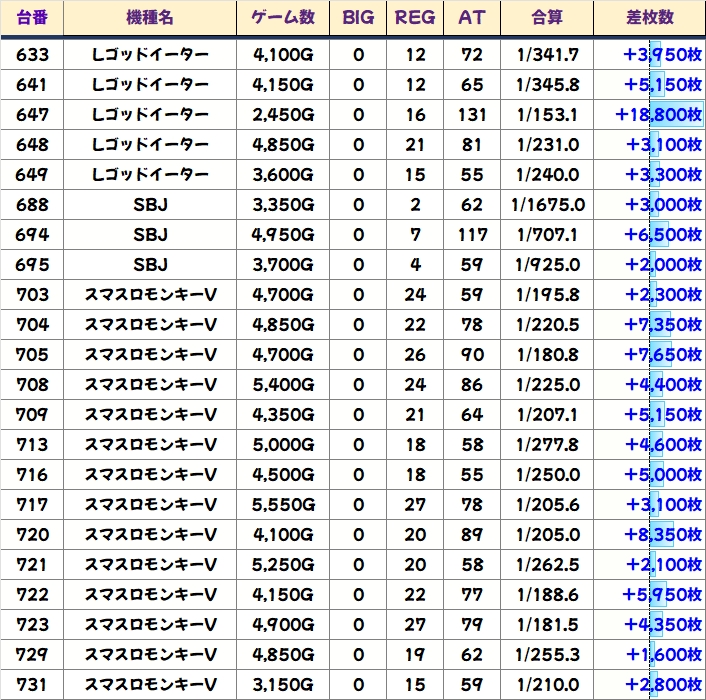Select the 5,550G game count cell
706x700 pixels.
(x=283, y=505)
